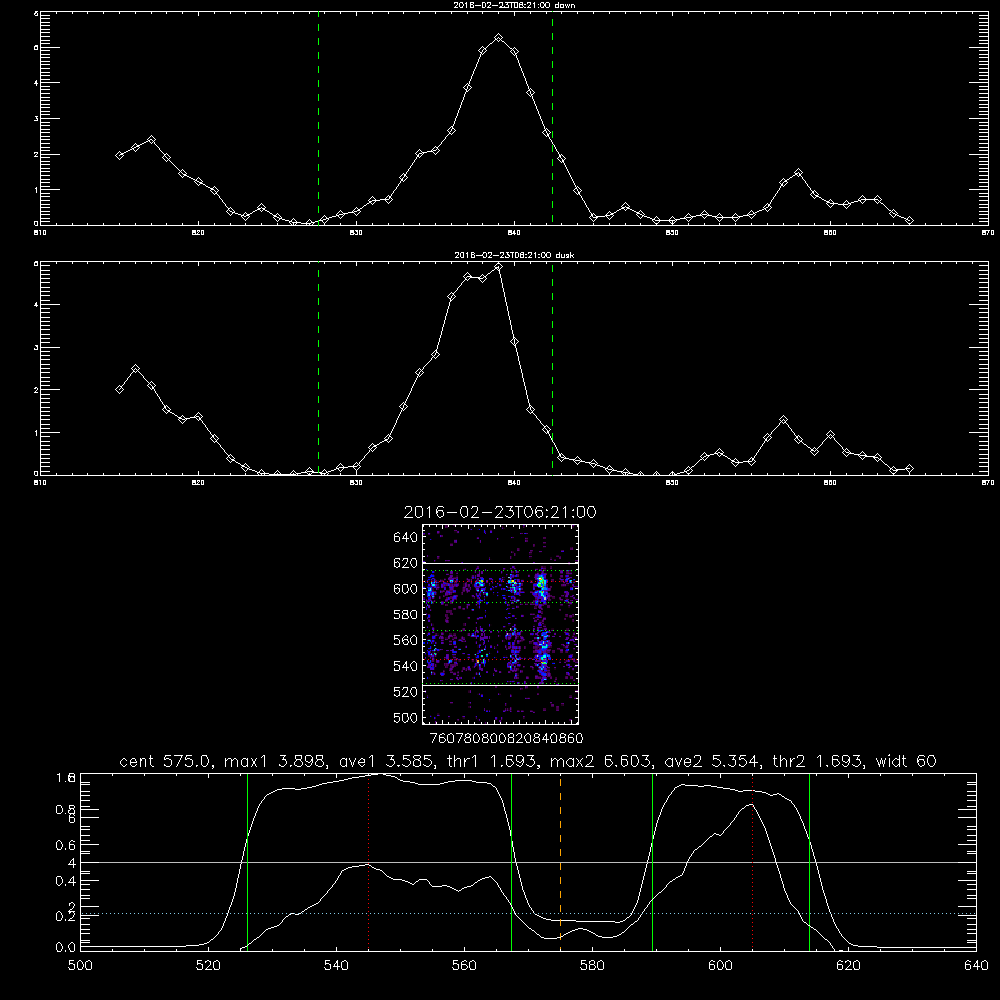This screenshot has height=1000, width=1000.
Task: Click the dusk plot title text
Action: (x=513, y=255)
